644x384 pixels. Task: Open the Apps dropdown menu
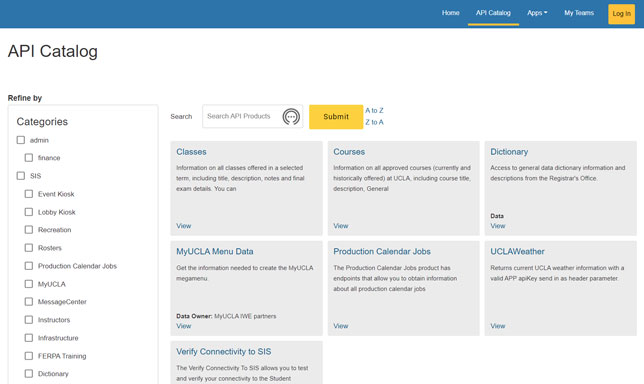537,13
